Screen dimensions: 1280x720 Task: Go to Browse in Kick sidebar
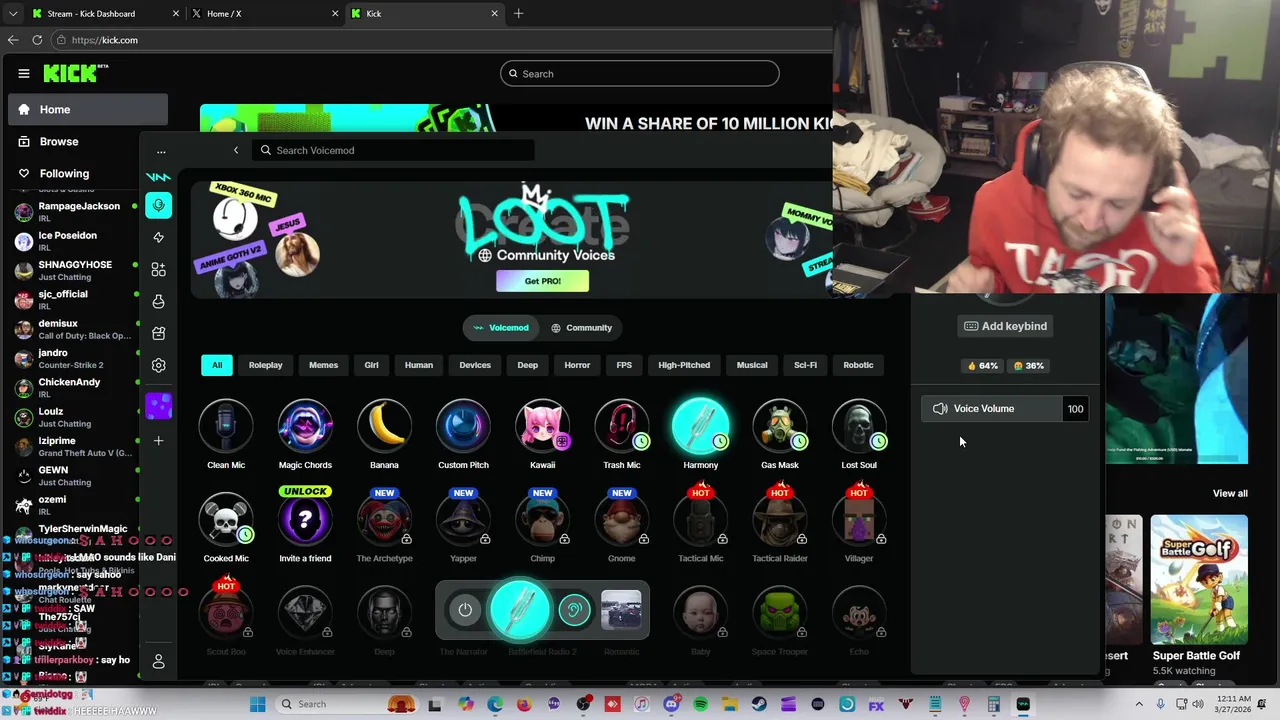[88, 141]
